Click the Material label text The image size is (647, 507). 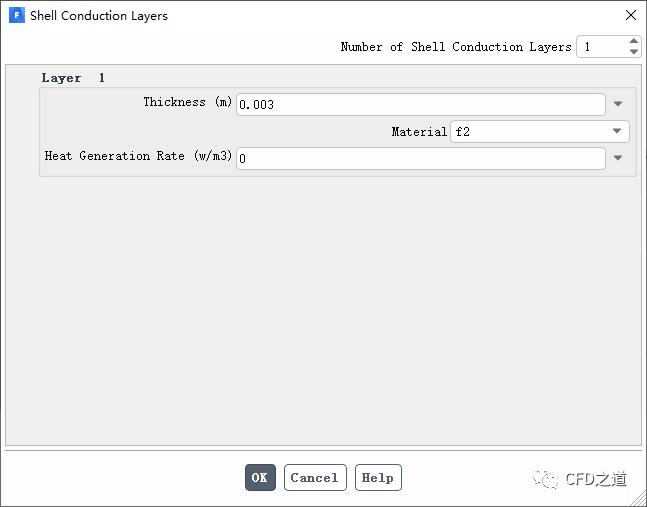pos(419,132)
